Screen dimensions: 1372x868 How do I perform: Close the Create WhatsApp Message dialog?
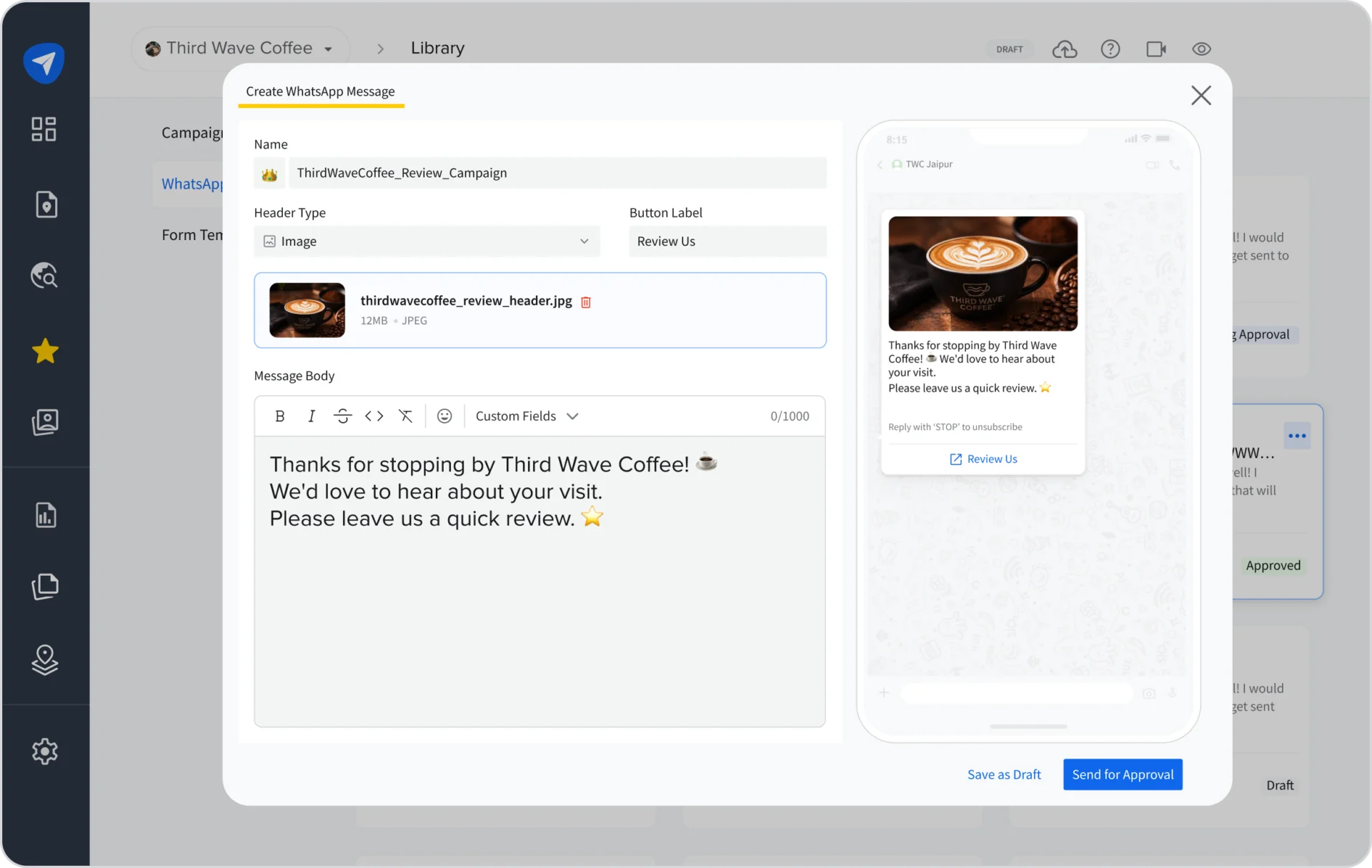[1201, 96]
